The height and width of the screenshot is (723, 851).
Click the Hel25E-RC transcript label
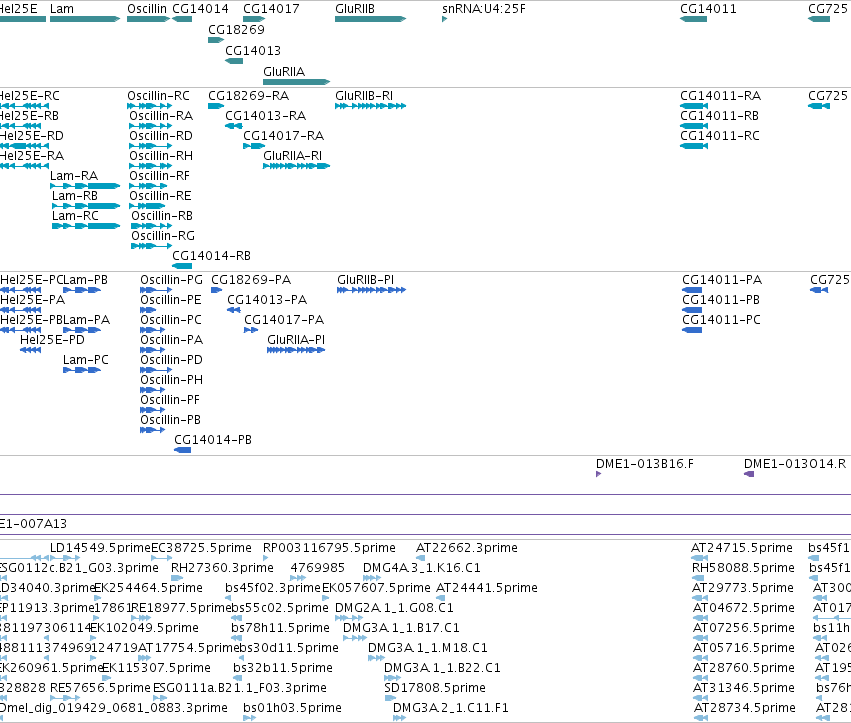pyautogui.click(x=29, y=96)
